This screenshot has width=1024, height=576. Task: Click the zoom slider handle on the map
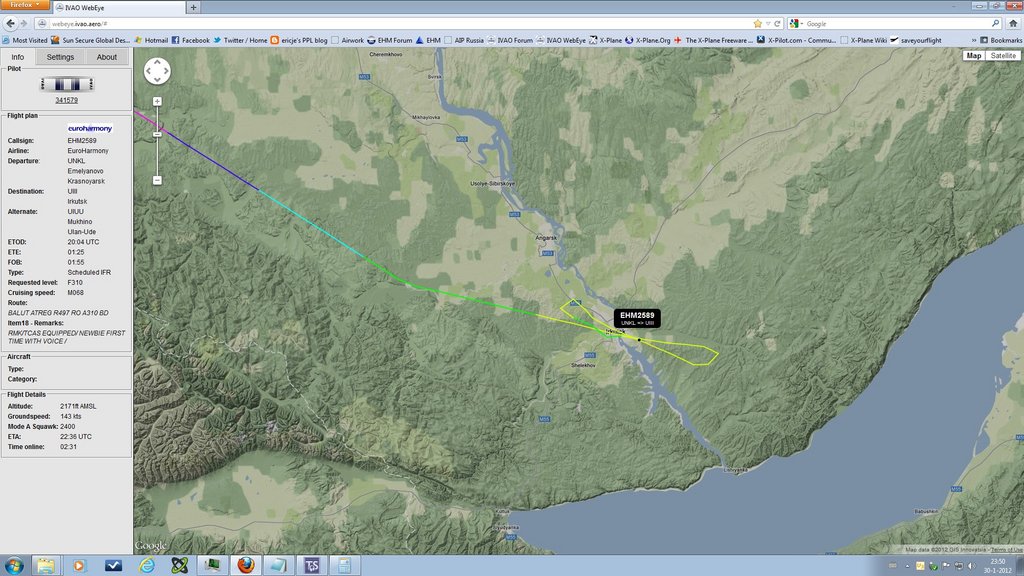pos(157,134)
